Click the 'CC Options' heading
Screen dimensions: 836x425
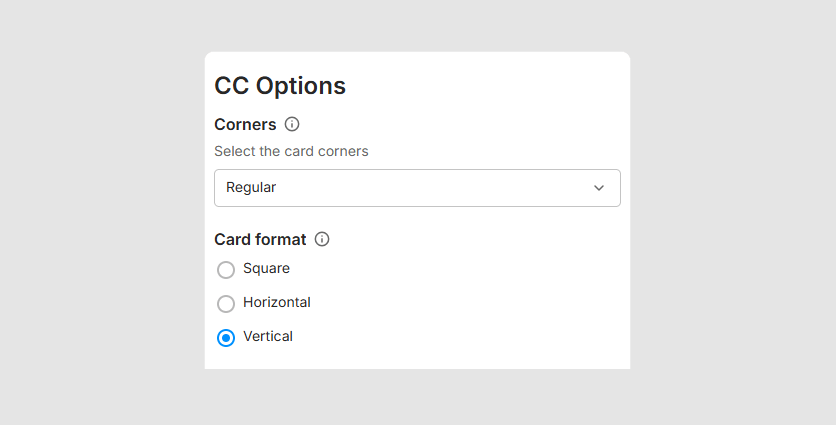tap(280, 86)
